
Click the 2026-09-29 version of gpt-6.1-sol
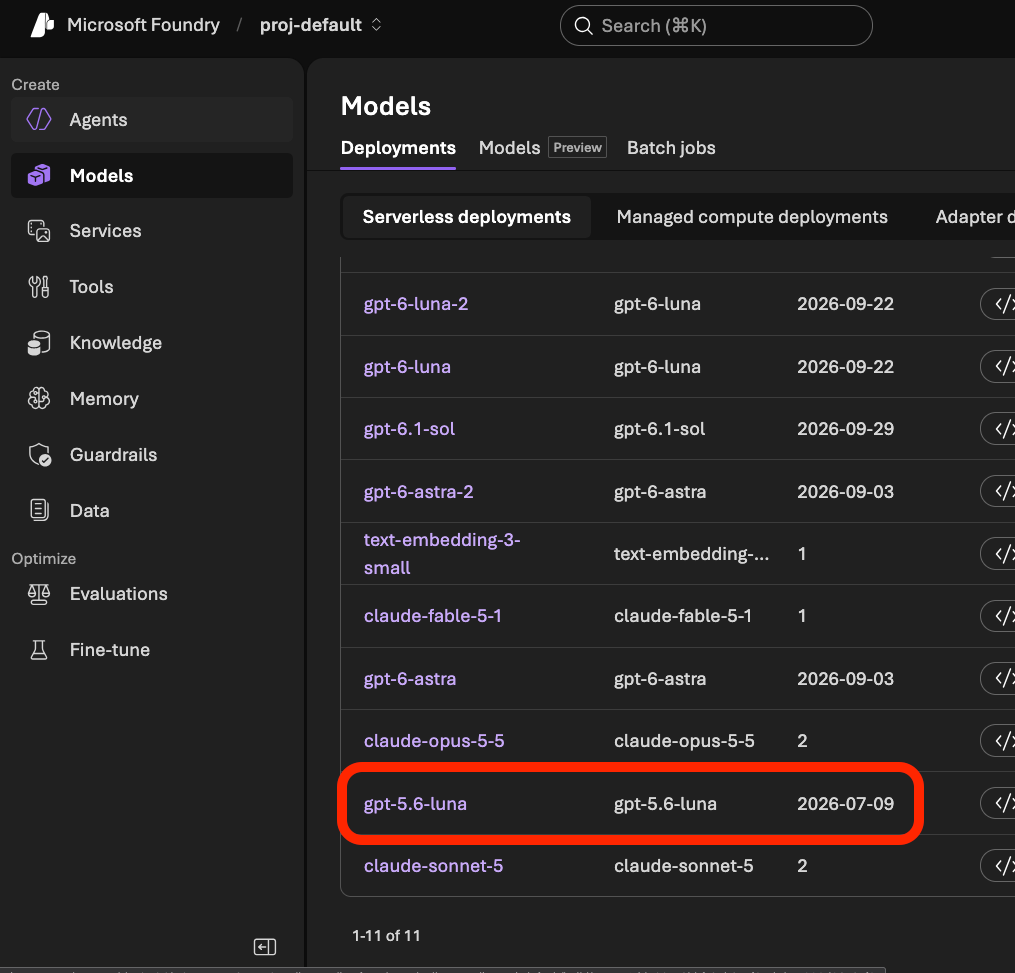pos(845,429)
